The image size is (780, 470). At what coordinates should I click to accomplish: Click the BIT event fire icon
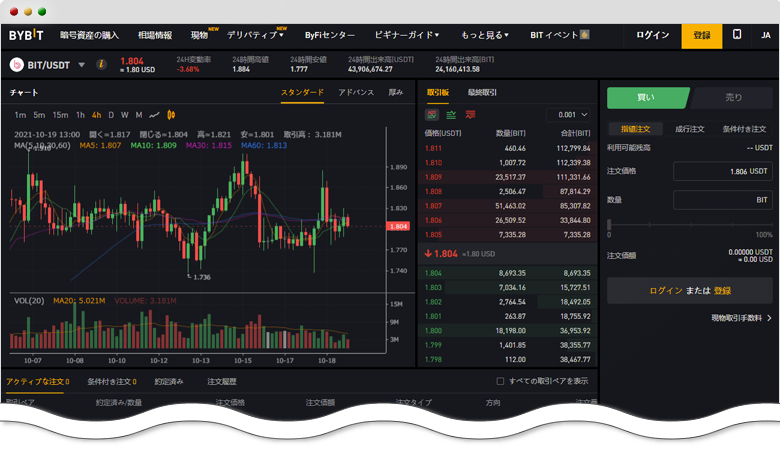(585, 34)
